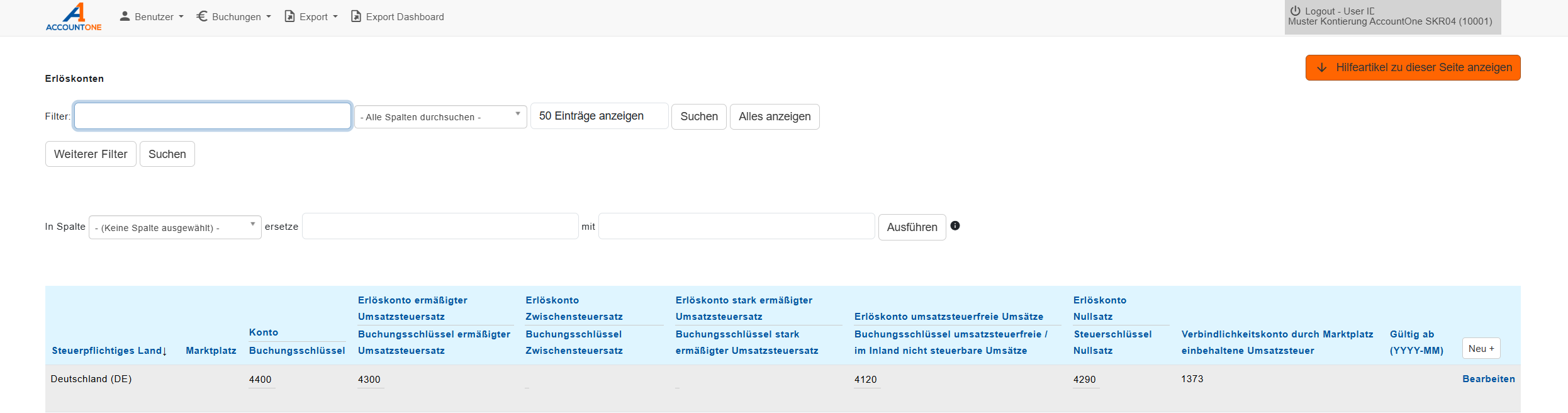Sort by Erlöskonto stark ermäßigter Umsatzsteuersatz
1568x413 pixels.
[x=744, y=308]
